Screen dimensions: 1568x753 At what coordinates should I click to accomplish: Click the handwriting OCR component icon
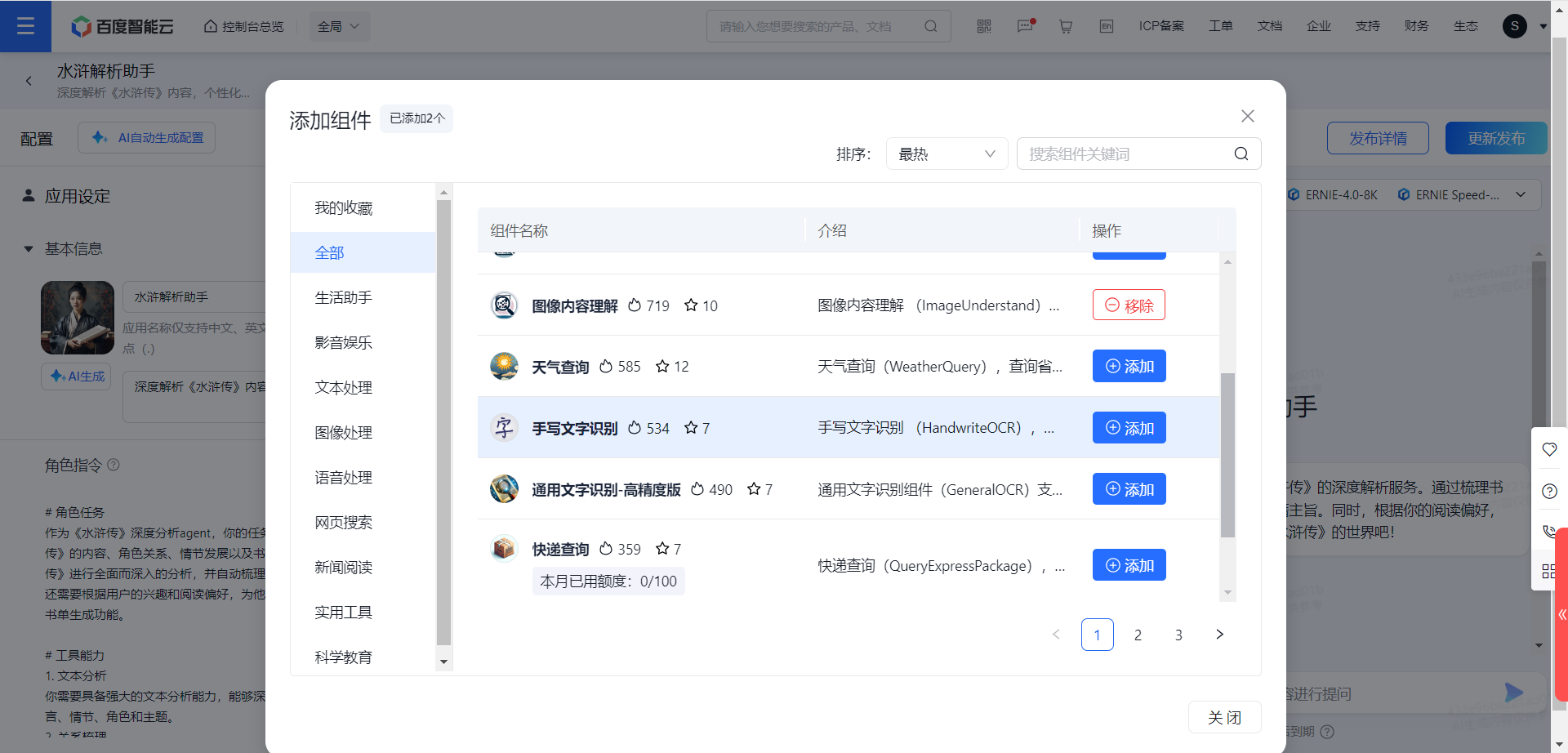point(504,427)
